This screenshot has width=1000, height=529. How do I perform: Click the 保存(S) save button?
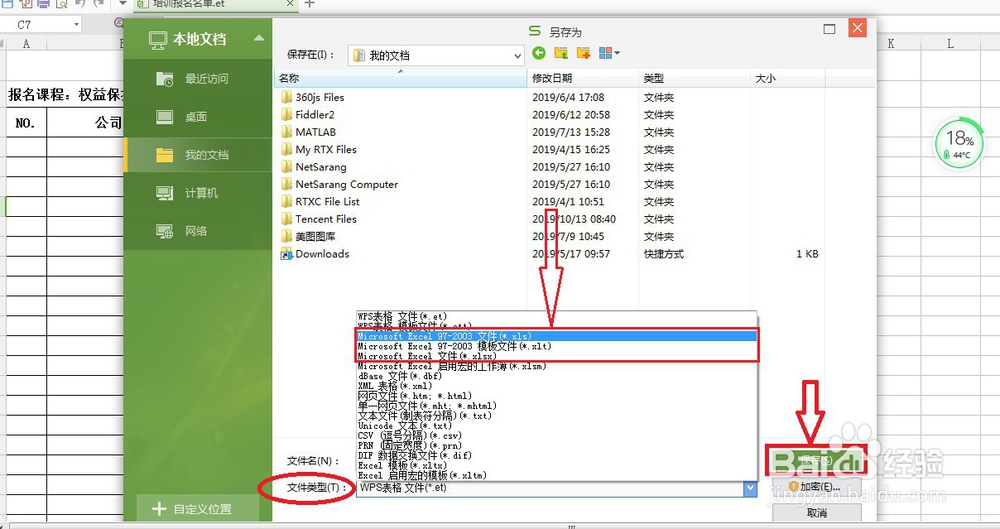tap(817, 459)
